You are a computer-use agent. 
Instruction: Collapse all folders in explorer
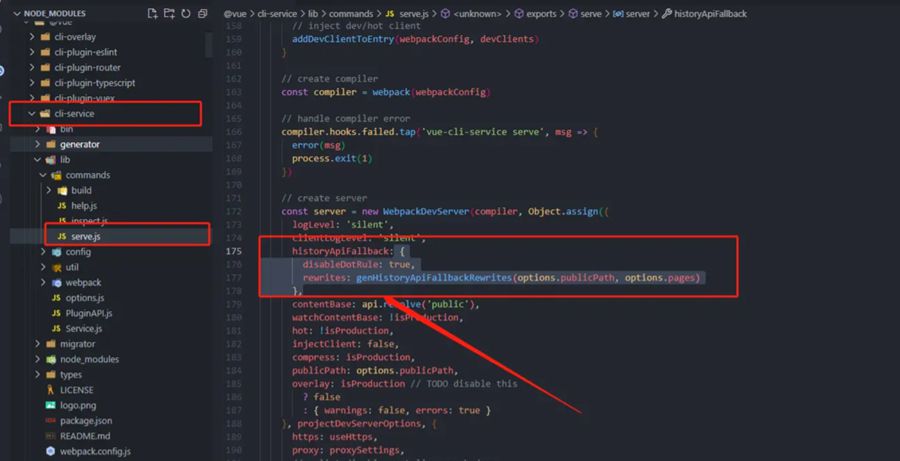pos(202,13)
